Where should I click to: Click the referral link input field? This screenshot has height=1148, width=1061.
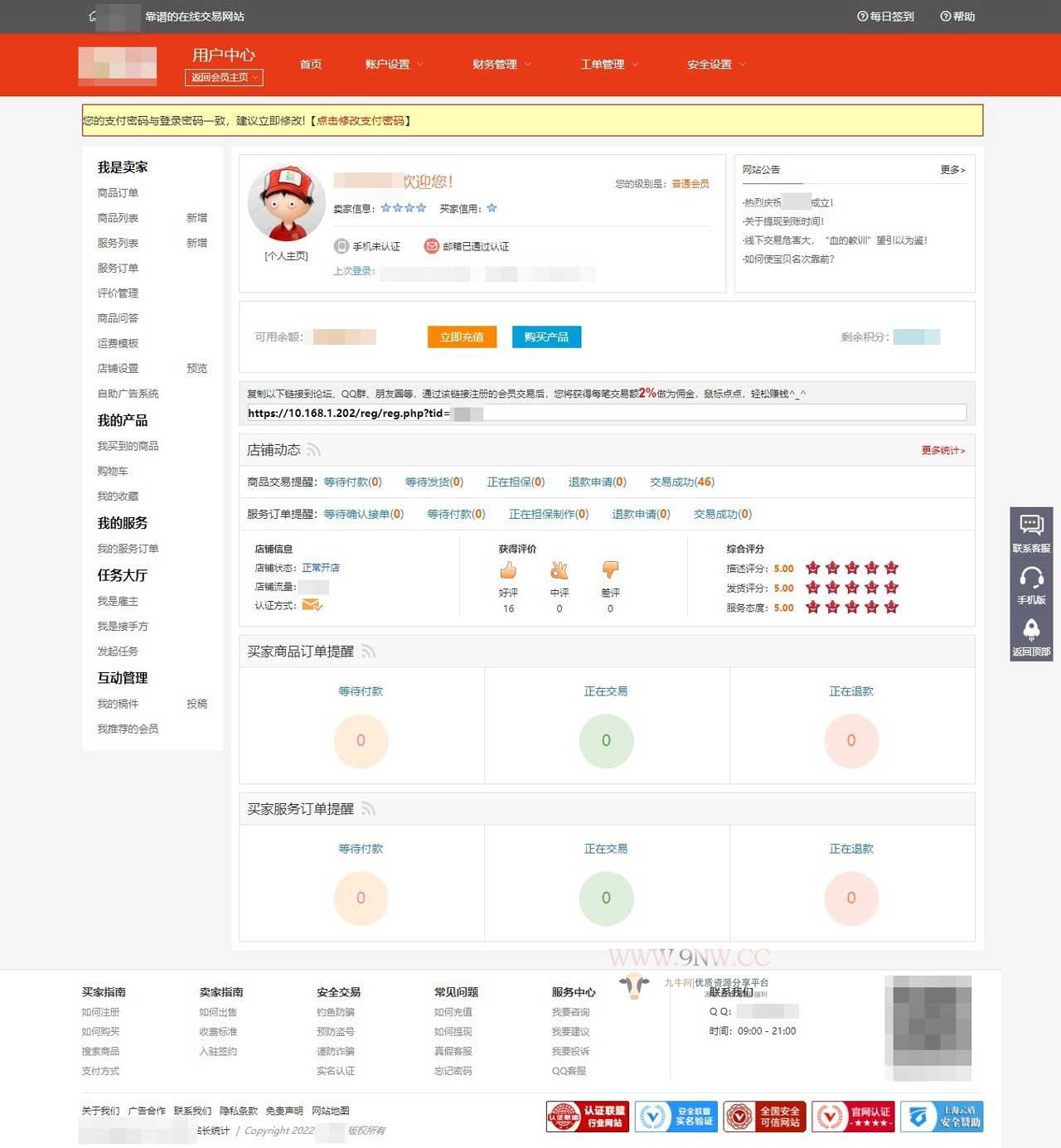pos(606,413)
